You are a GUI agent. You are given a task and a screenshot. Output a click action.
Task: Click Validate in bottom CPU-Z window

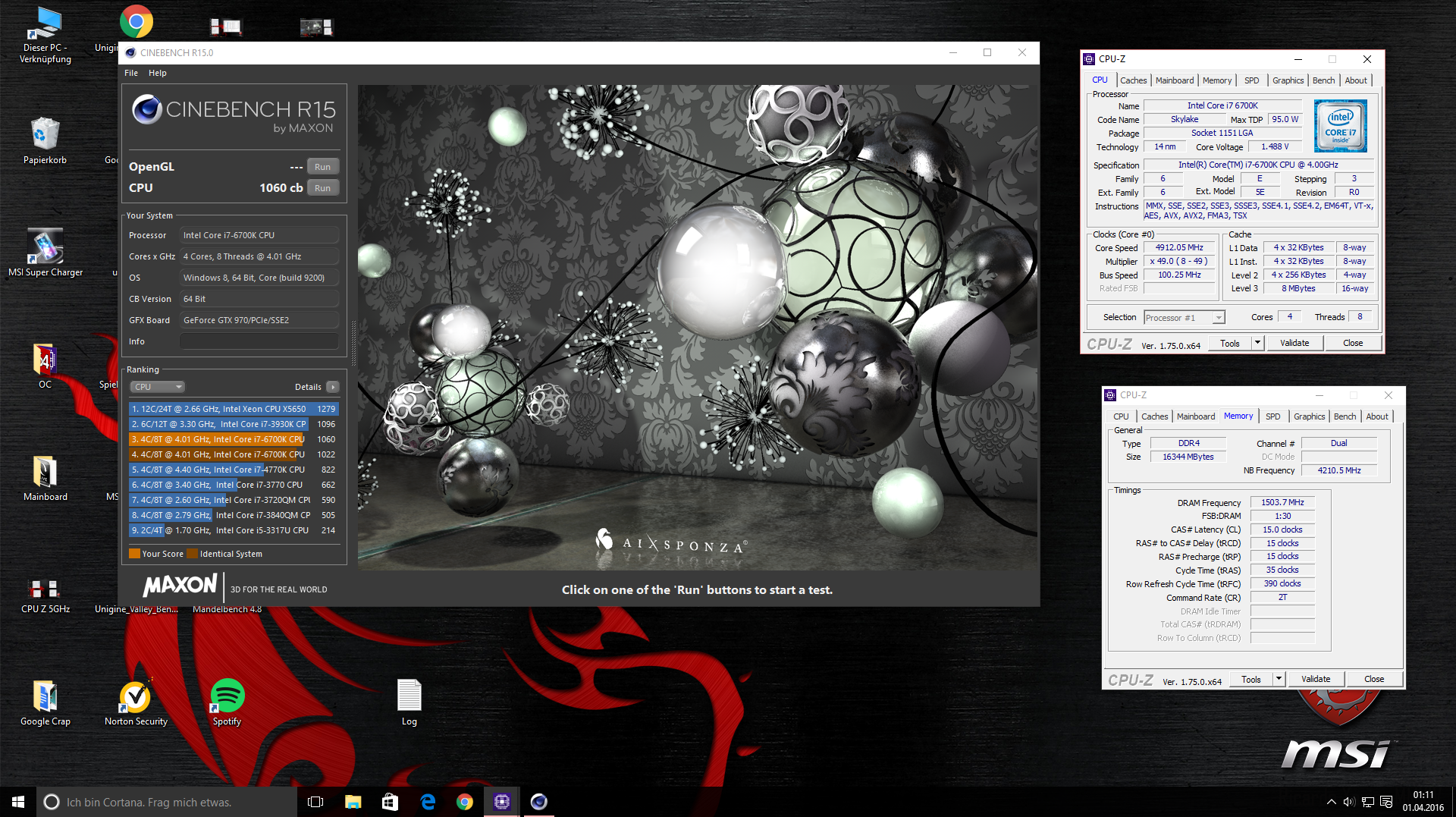[x=1316, y=680]
